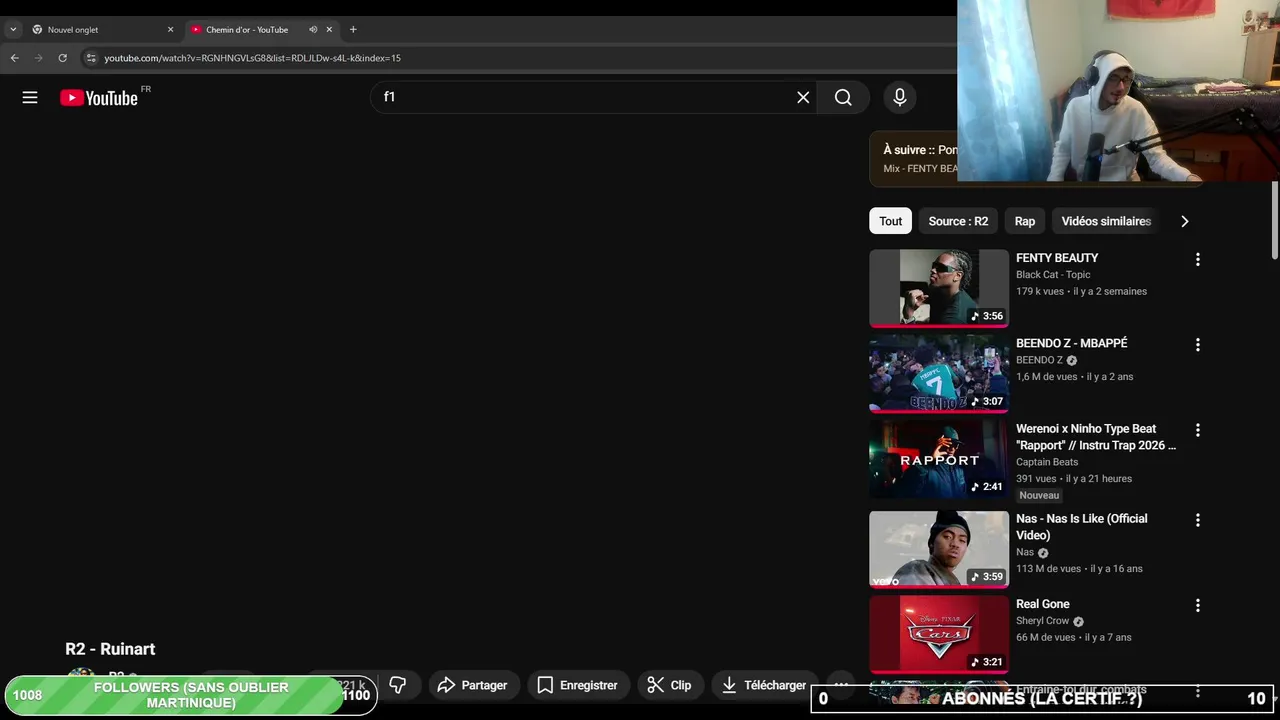The height and width of the screenshot is (720, 1280).
Task: Open the tab search dropdown
Action: pos(13,30)
